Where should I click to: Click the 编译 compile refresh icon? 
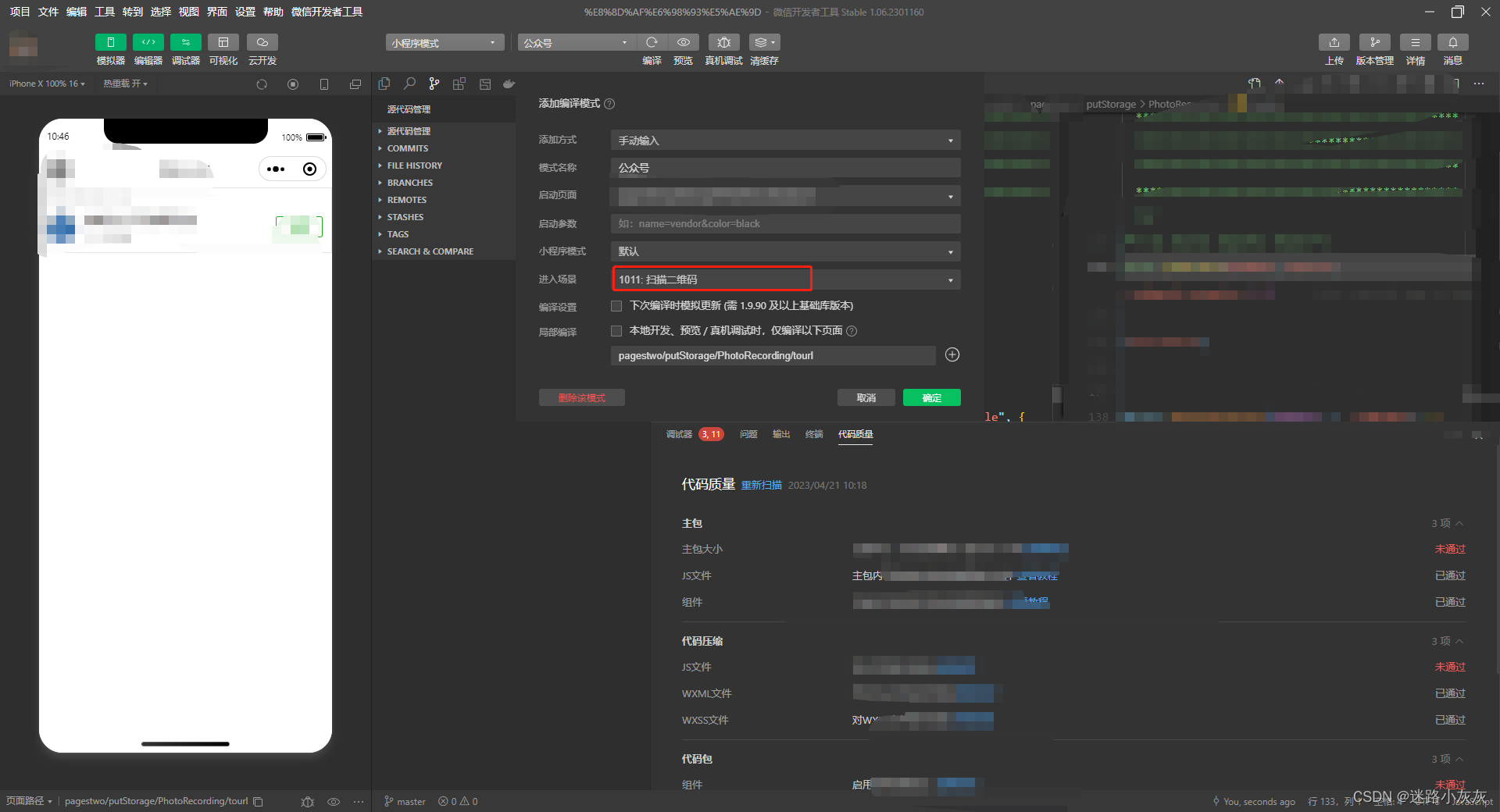(652, 42)
